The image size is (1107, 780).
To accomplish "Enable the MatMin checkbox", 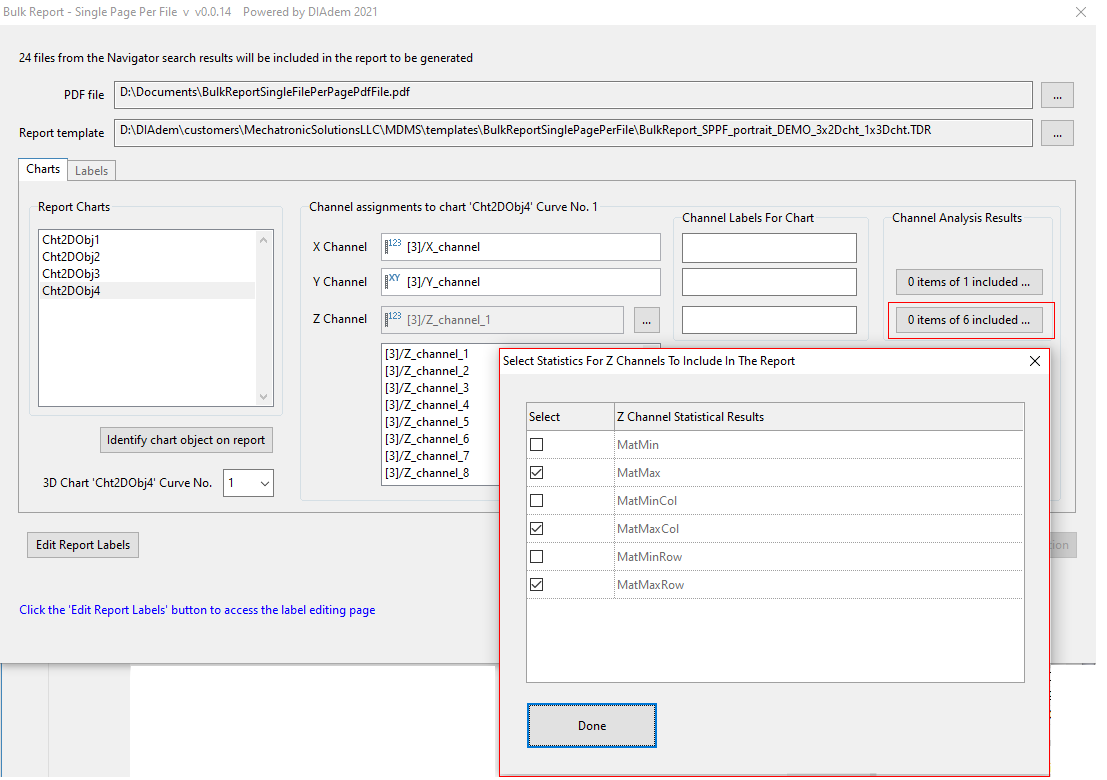I will 537,445.
